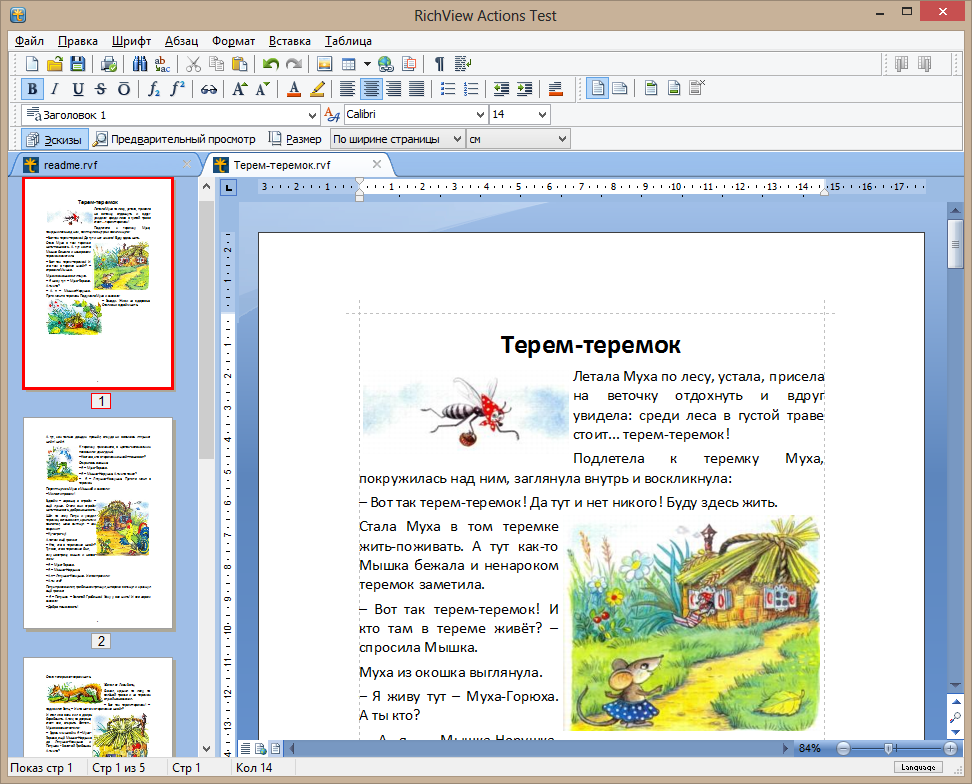Click the bulleted list icon
Screen dimensions: 972x784
[448, 89]
